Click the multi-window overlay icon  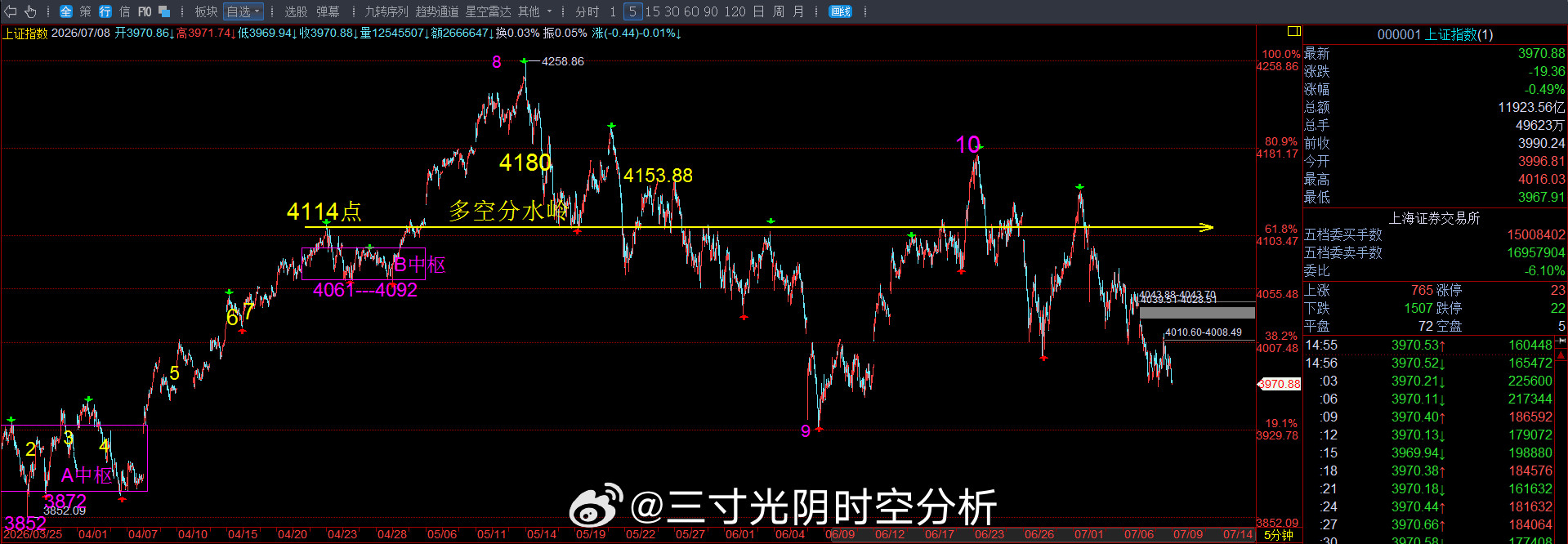click(164, 11)
